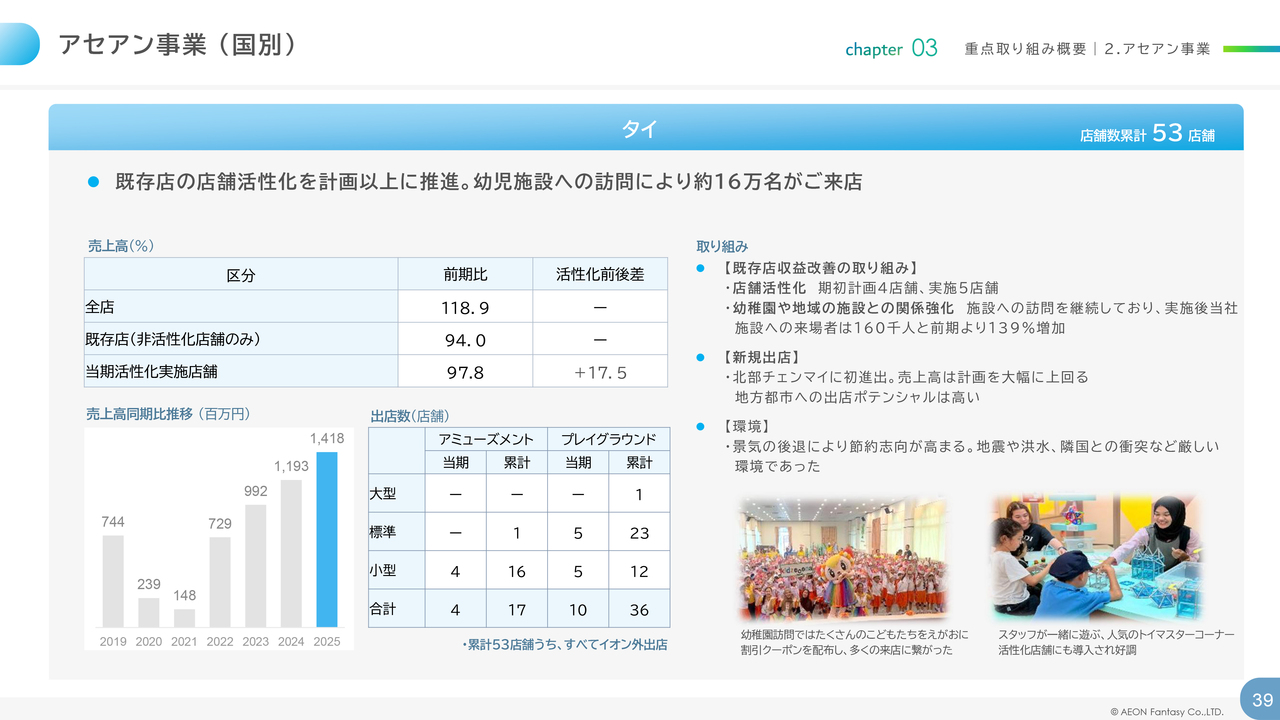The width and height of the screenshot is (1280, 720).
Task: Click the blue headline bullet before 既存店の店舗活性化
Action: pos(94,182)
